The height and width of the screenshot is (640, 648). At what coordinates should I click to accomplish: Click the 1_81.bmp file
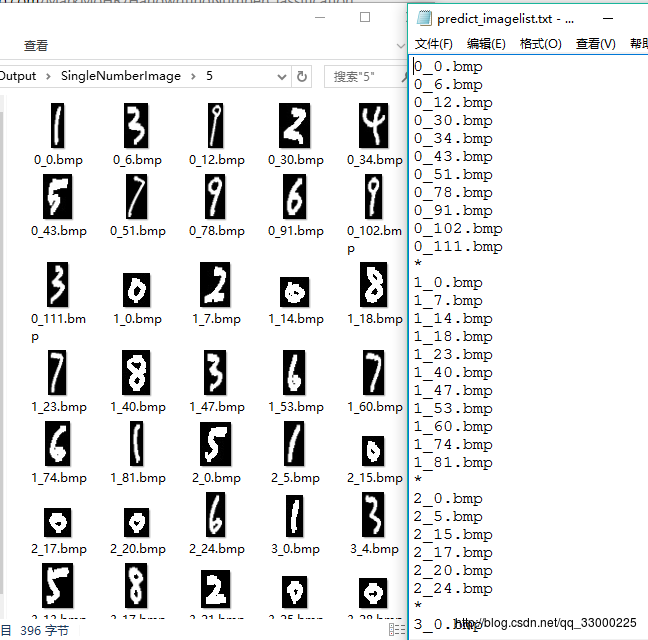coord(136,444)
